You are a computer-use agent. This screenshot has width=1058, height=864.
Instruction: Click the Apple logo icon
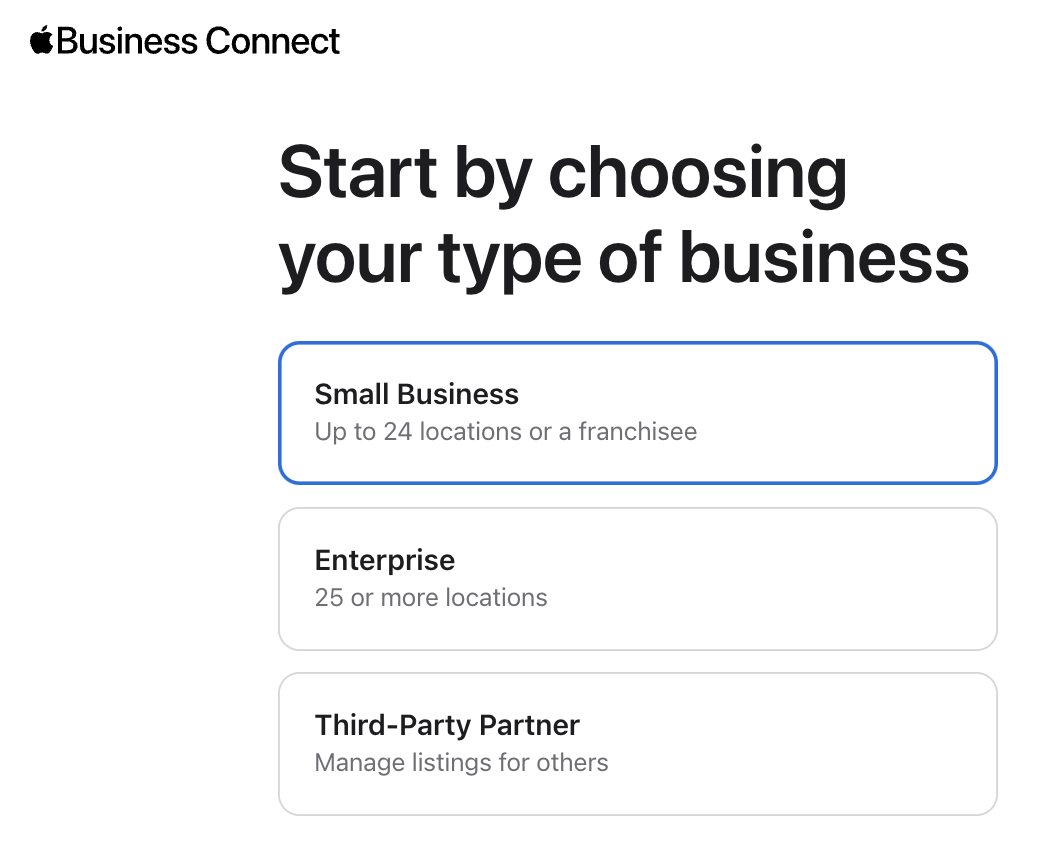click(x=41, y=40)
